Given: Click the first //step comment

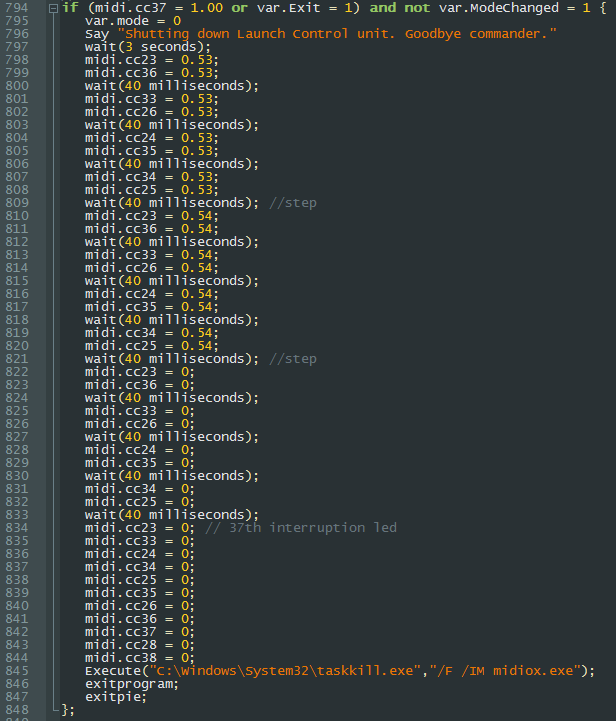Looking at the screenshot, I should 293,203.
